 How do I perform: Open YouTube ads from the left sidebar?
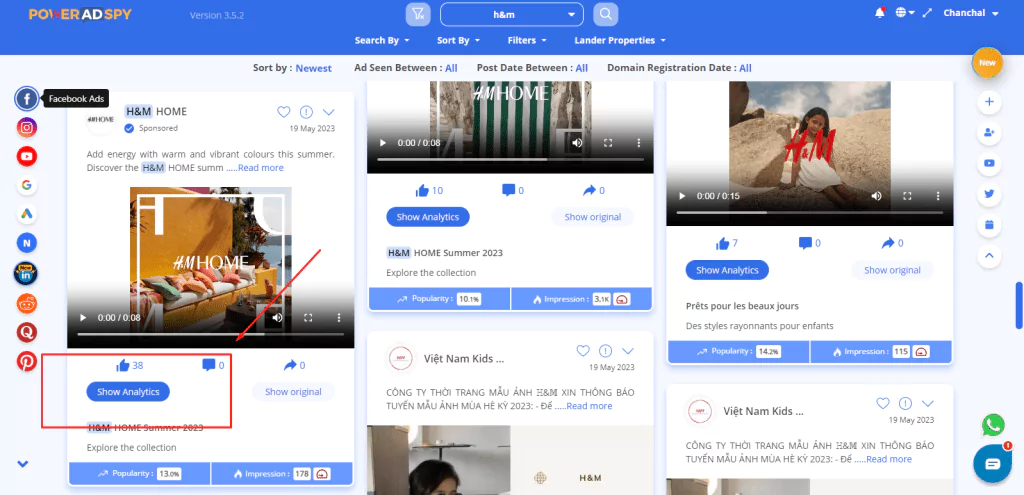coord(27,156)
